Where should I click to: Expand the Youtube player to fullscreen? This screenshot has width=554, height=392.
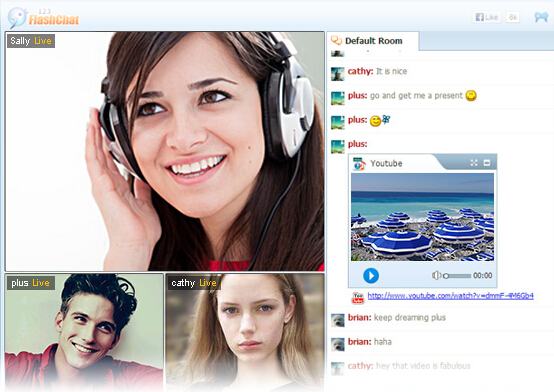point(474,163)
